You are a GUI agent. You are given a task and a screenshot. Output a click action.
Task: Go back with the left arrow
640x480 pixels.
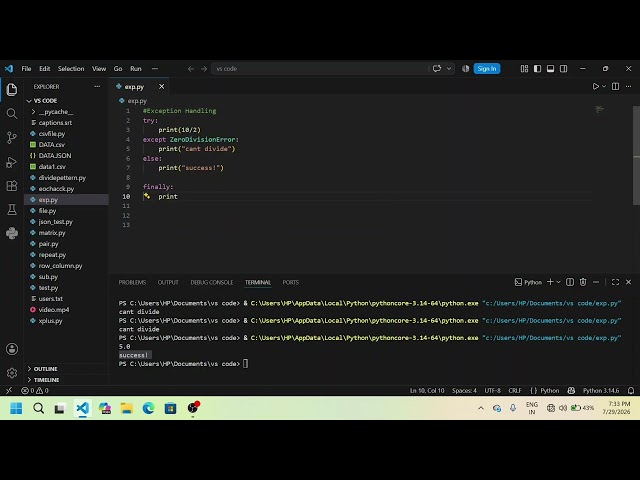click(191, 69)
